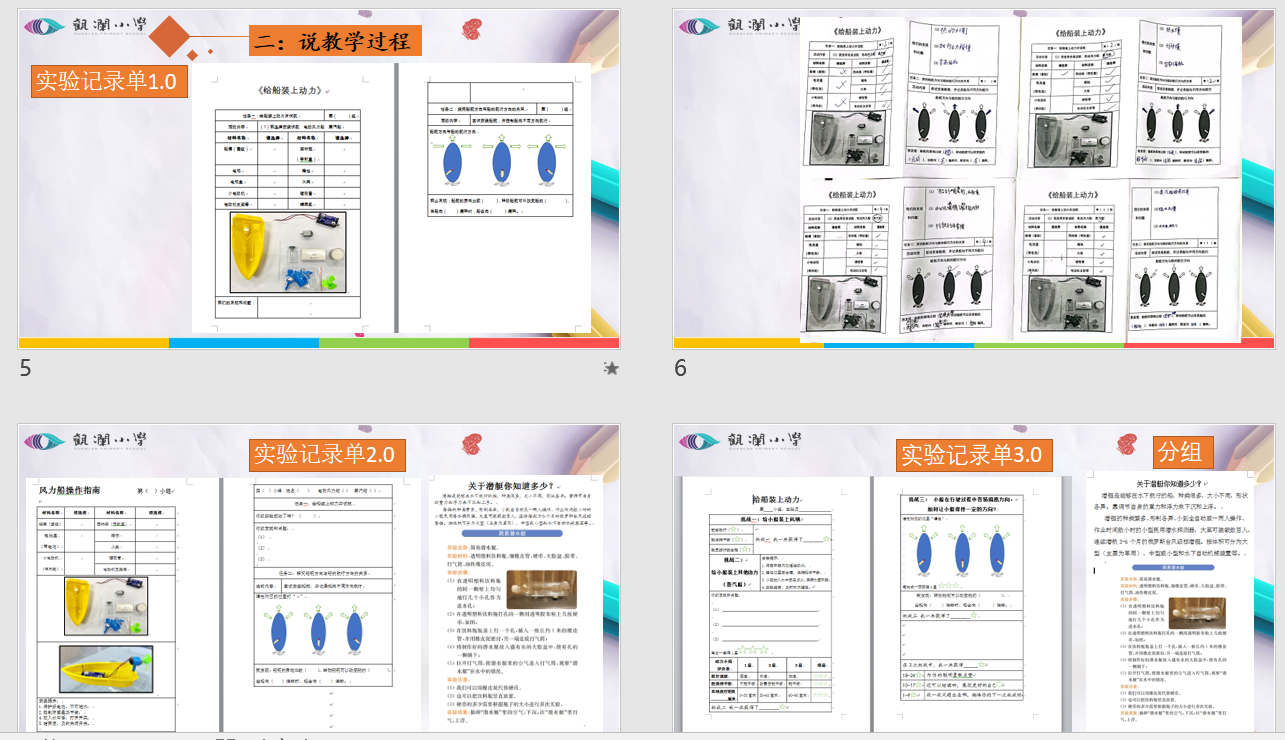The width and height of the screenshot is (1285, 740).
Task: Click the slide number 6 label
Action: (x=680, y=369)
